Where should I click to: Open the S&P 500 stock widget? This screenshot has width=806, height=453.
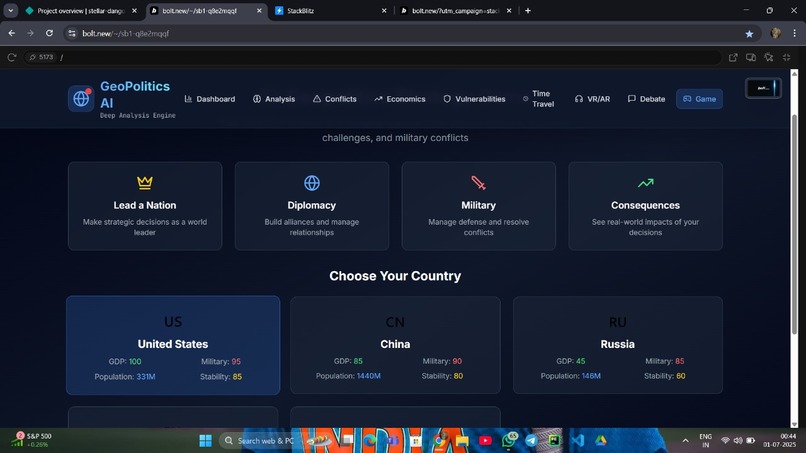point(32,440)
